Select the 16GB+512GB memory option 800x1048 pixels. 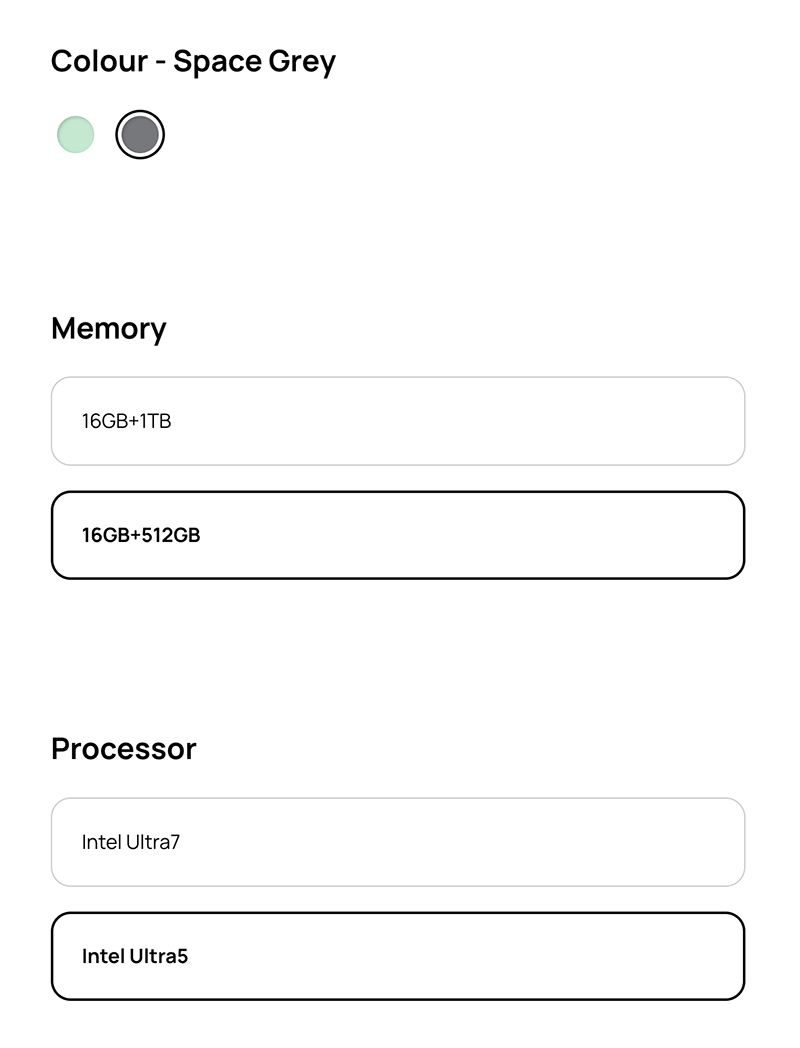point(398,535)
